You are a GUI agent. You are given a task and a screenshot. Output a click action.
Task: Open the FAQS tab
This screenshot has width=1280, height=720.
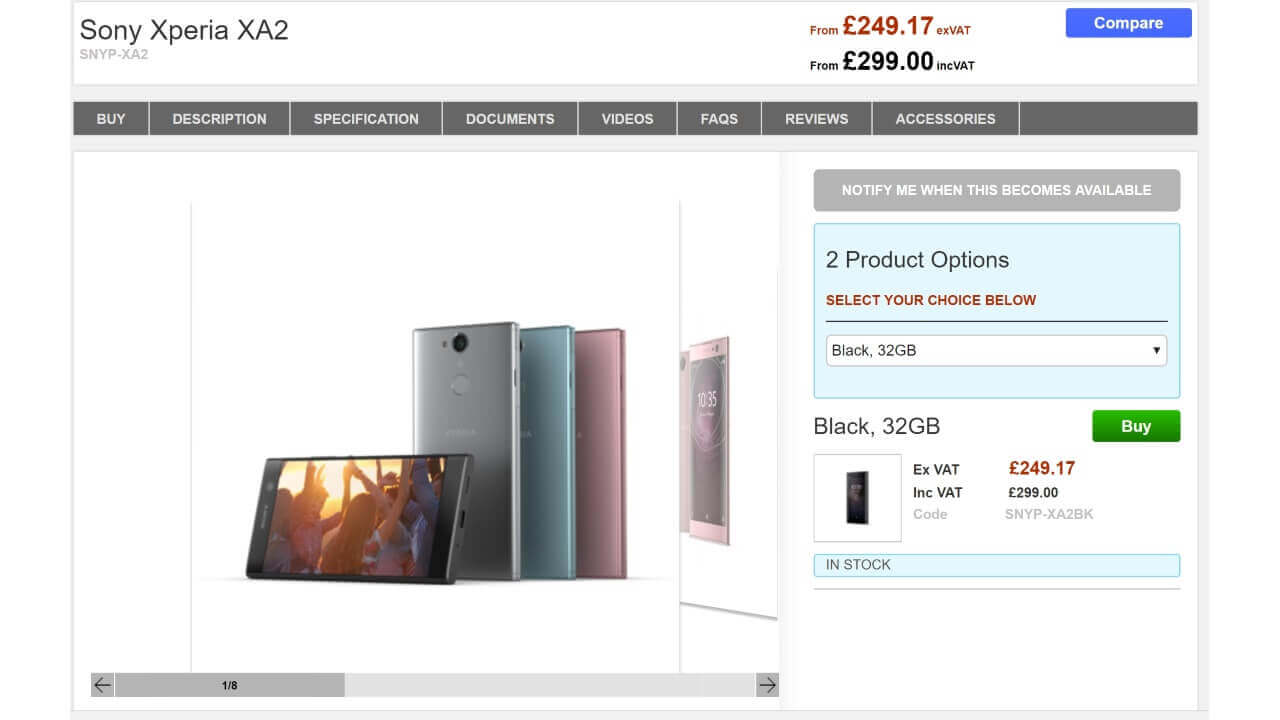[x=719, y=118]
